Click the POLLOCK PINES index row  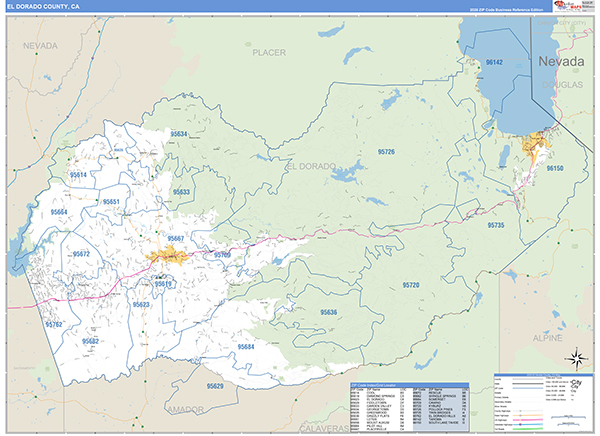point(441,409)
